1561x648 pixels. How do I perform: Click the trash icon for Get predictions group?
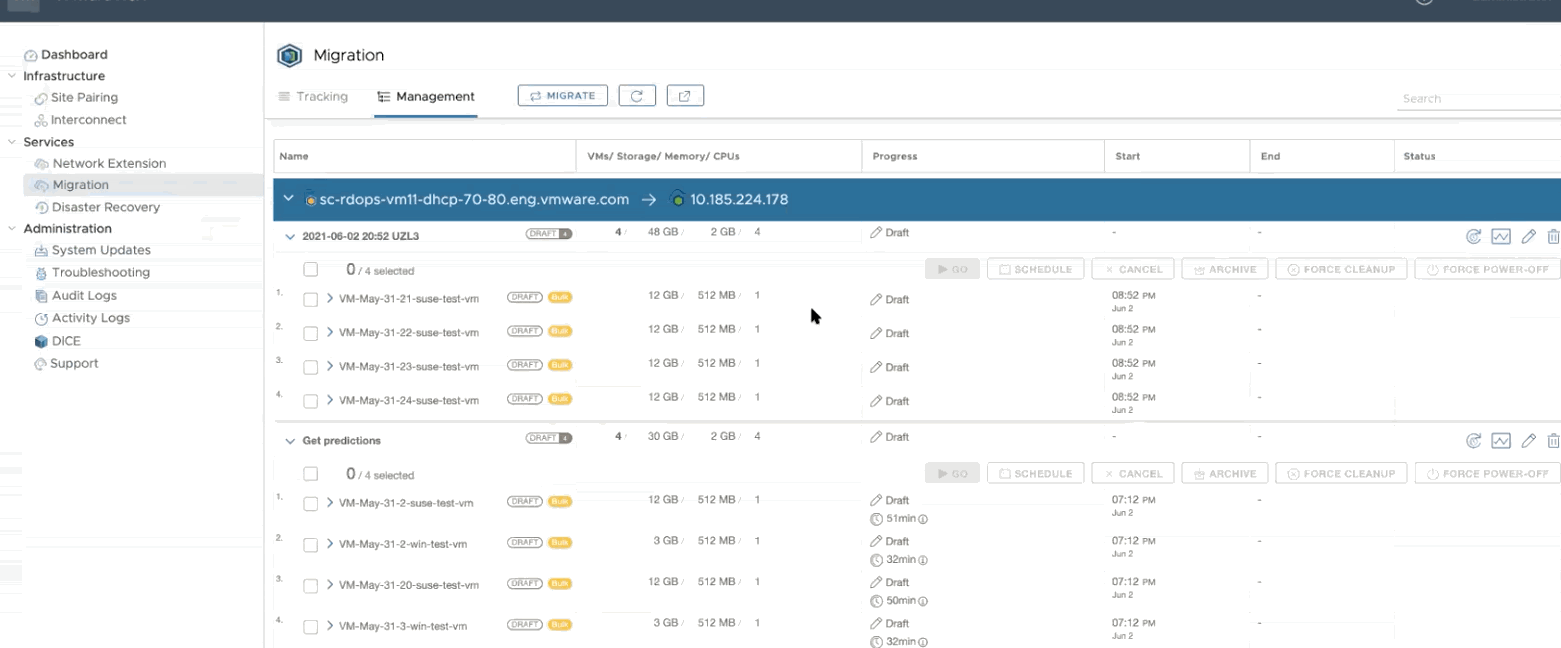coord(1552,441)
